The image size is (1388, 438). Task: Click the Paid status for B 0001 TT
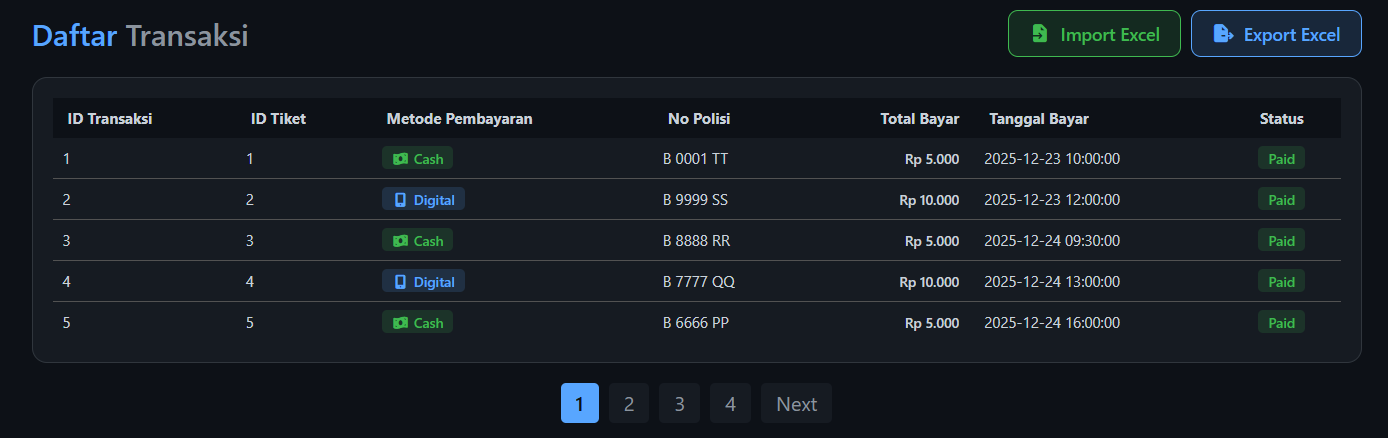(1281, 159)
